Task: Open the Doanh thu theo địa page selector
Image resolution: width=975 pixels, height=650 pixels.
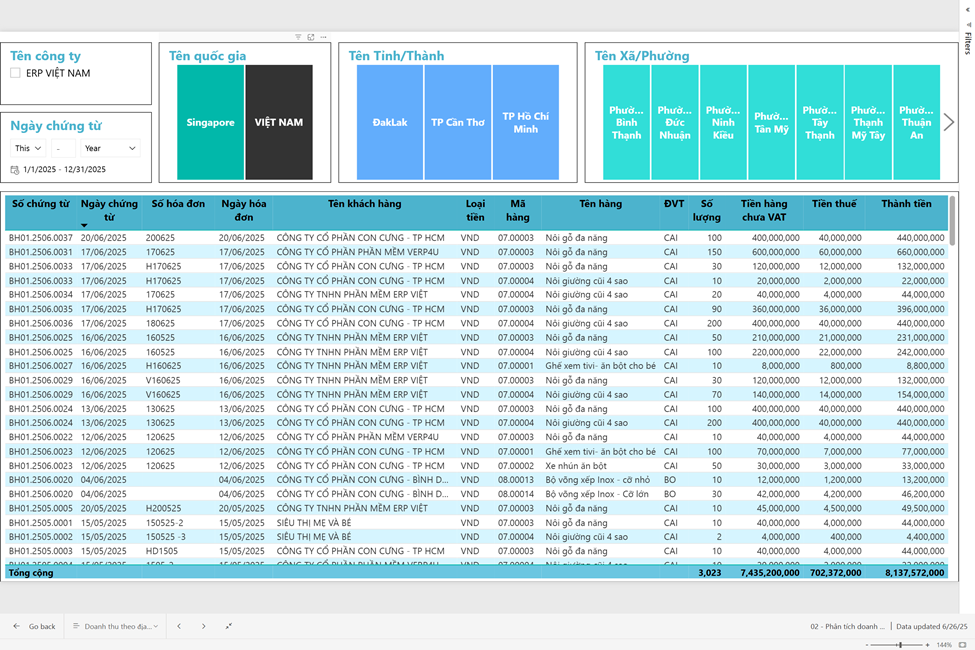Action: pos(115,626)
